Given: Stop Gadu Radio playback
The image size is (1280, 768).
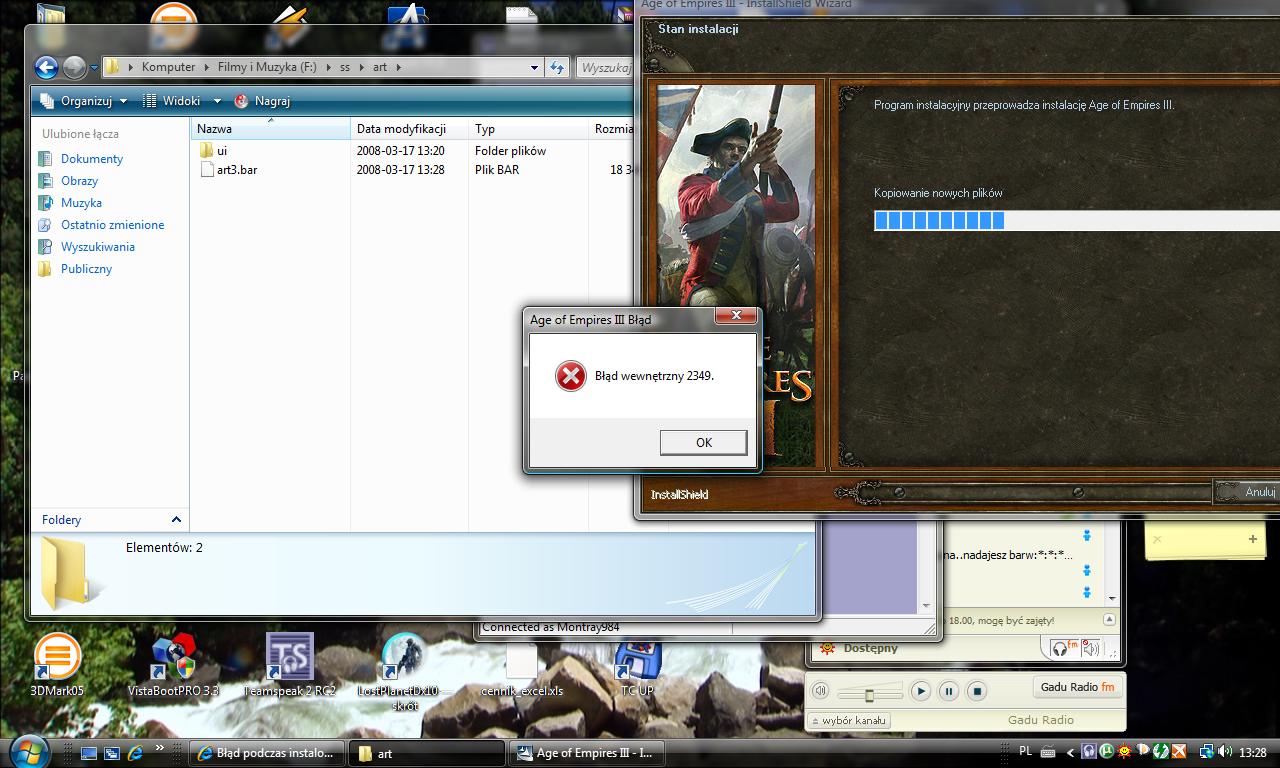Looking at the screenshot, I should tap(977, 691).
